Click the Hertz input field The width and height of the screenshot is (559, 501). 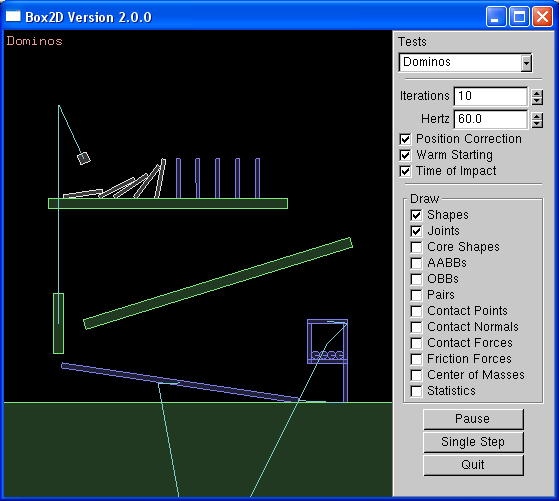pos(491,119)
